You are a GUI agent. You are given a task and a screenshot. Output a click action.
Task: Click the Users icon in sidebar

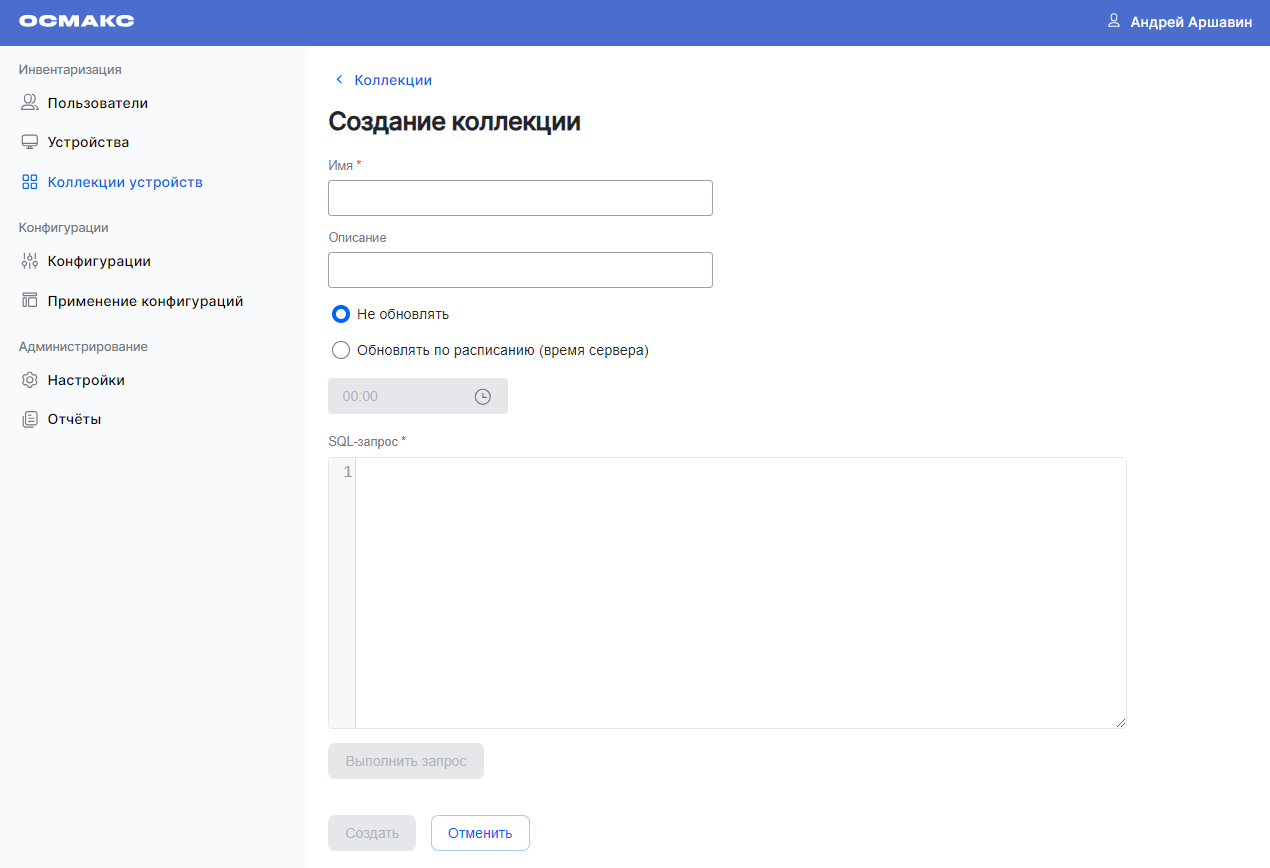[x=29, y=103]
